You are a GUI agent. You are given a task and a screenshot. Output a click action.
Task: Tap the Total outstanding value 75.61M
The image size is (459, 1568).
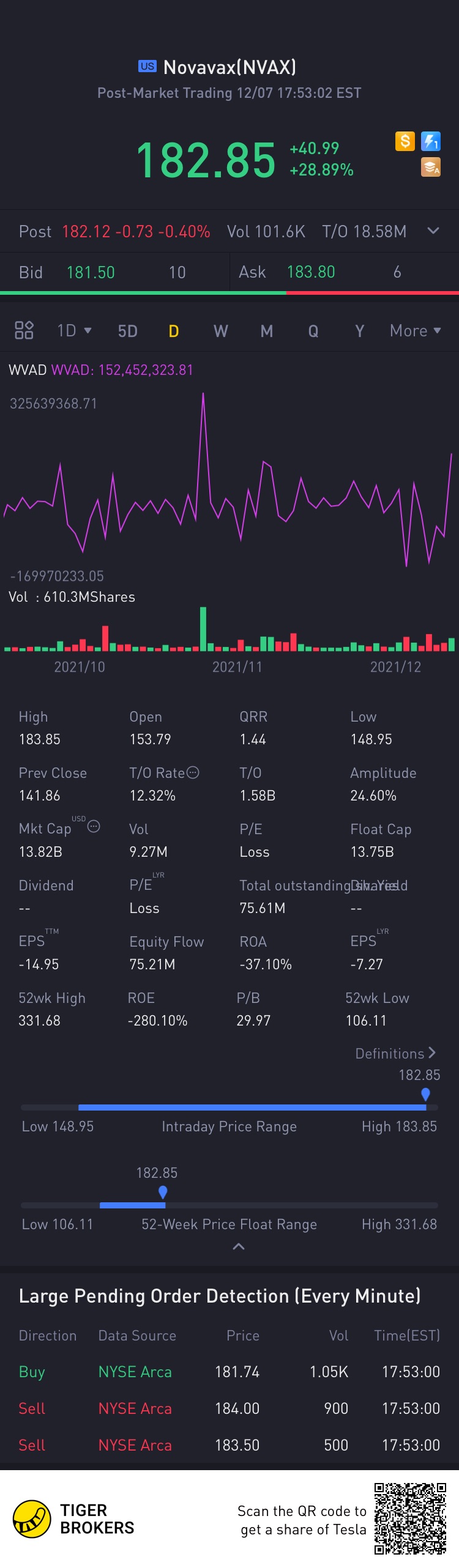pyautogui.click(x=263, y=908)
